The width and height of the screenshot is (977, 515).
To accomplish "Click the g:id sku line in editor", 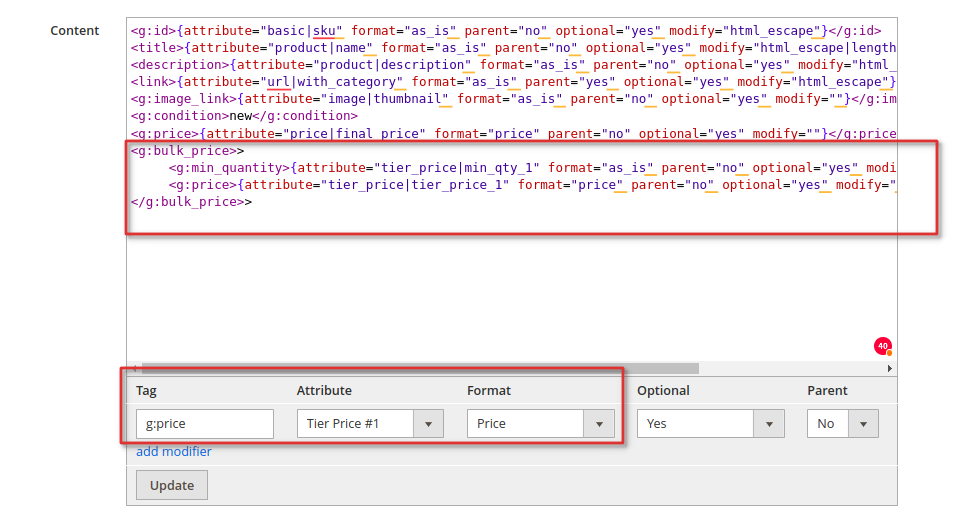I will (506, 31).
